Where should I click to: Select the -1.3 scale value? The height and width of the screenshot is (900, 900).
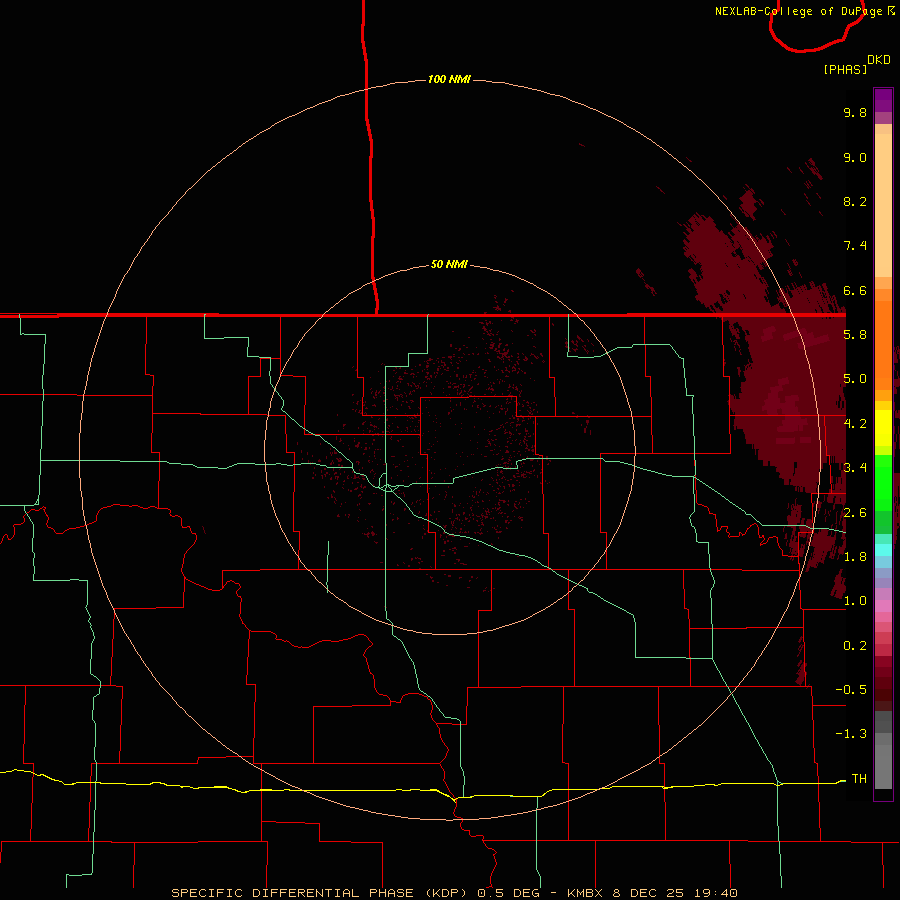point(851,734)
